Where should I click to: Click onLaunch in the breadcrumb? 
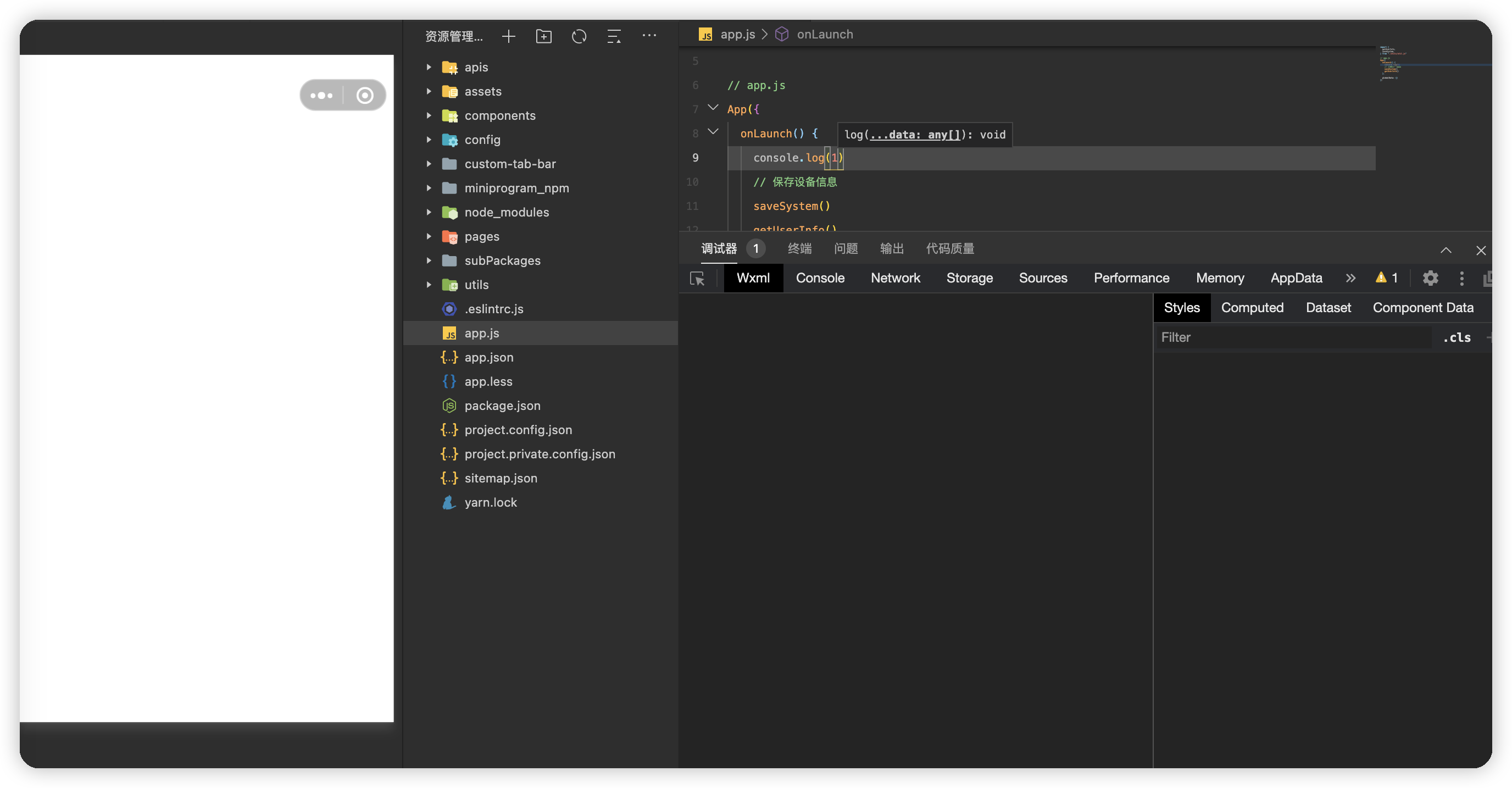[824, 34]
